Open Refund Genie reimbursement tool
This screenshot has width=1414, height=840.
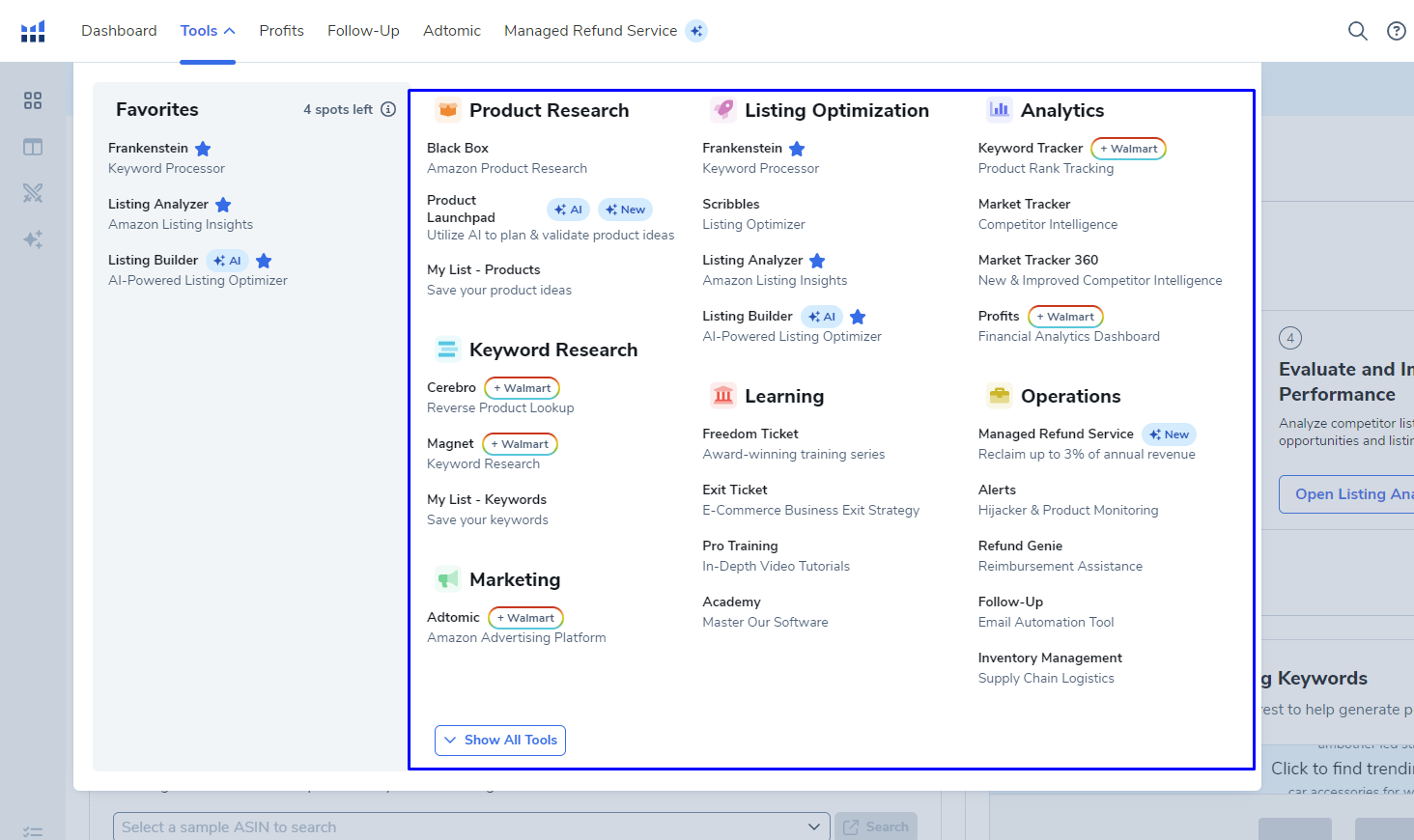[x=1020, y=546]
